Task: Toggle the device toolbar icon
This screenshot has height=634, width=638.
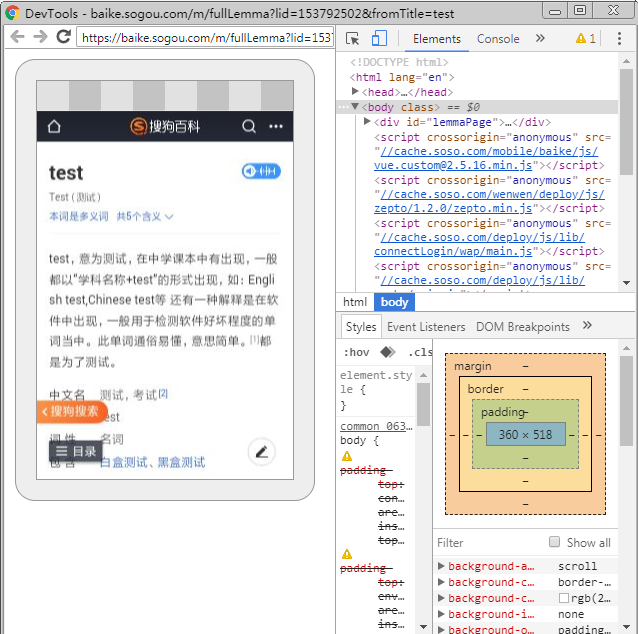Action: [379, 38]
